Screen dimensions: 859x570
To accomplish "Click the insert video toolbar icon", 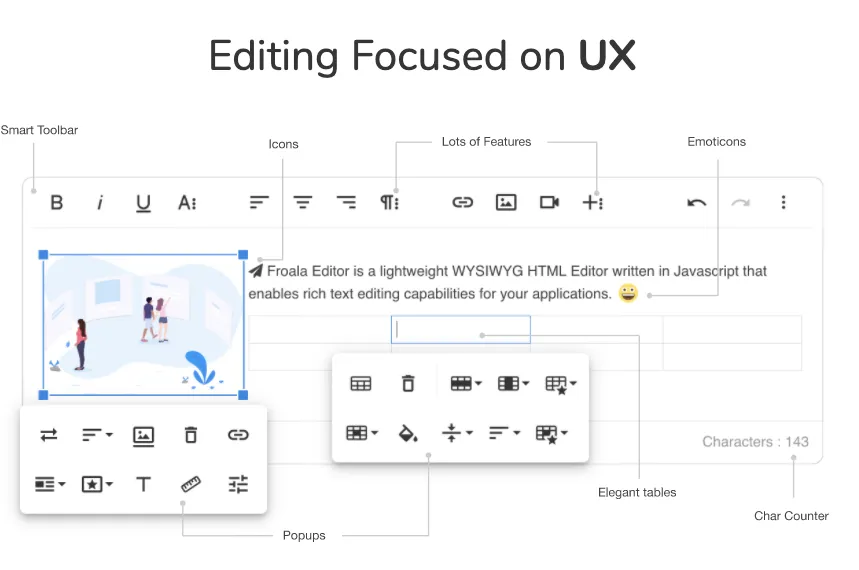I will click(549, 202).
